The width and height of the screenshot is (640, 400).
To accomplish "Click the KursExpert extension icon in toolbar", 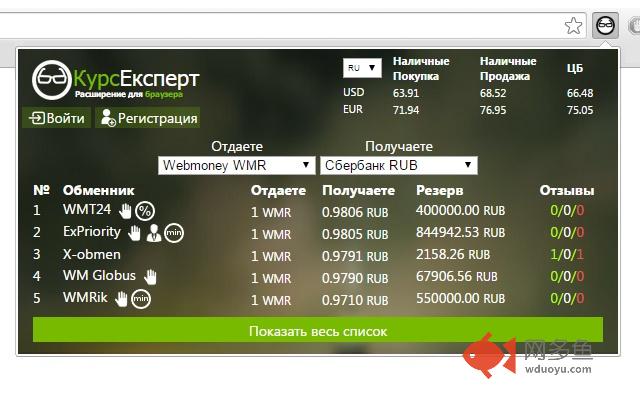I will coord(605,25).
